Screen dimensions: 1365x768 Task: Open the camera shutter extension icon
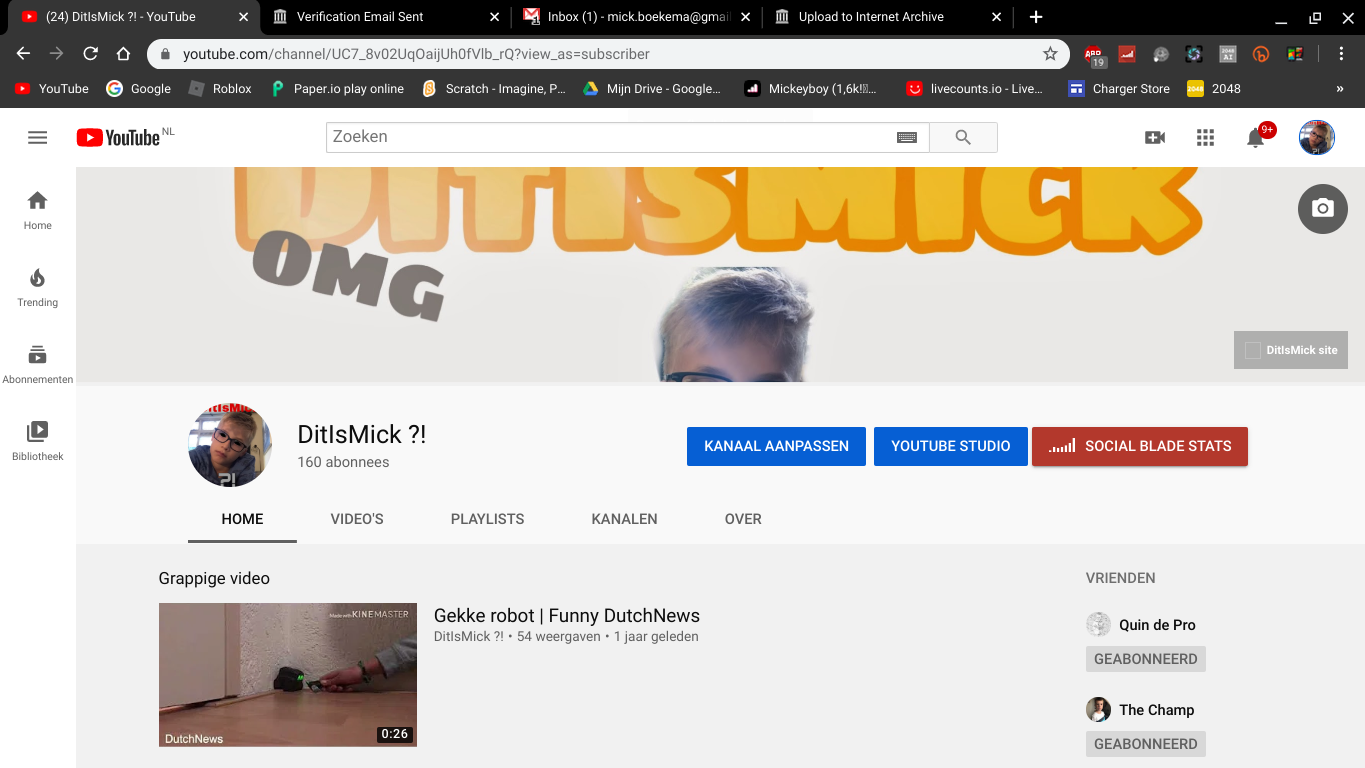tap(1194, 54)
